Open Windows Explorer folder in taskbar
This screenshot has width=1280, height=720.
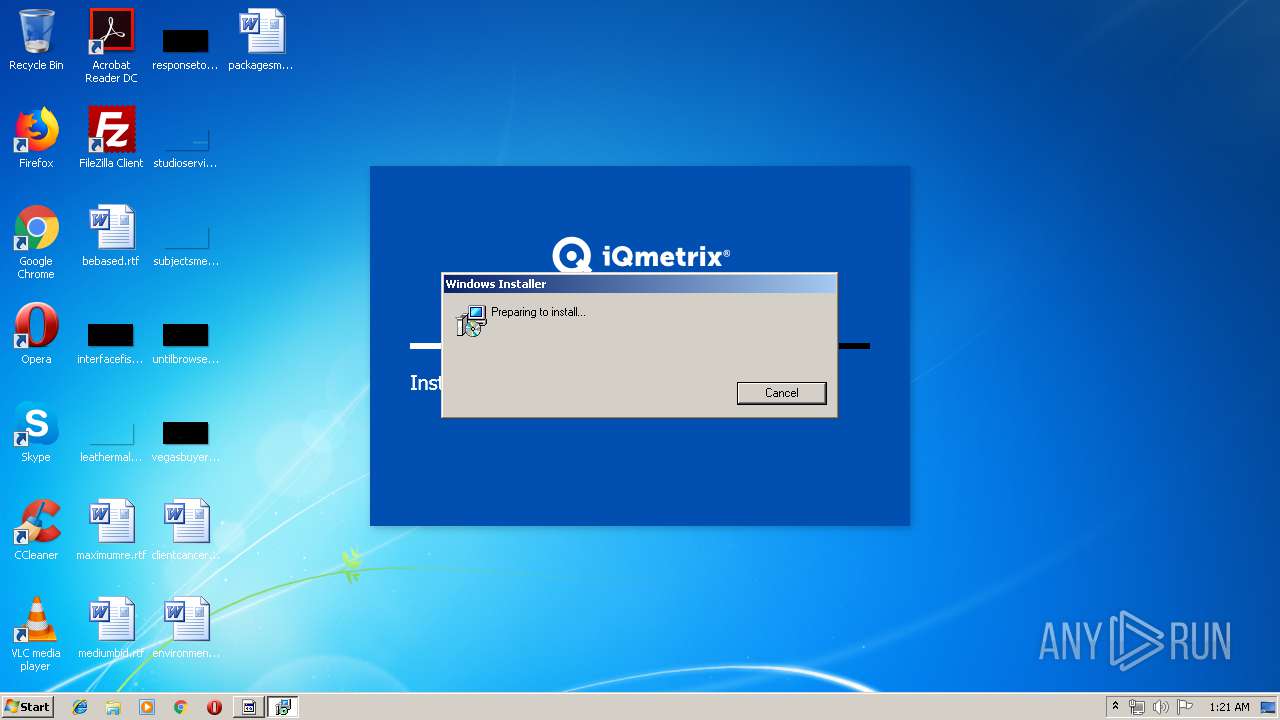point(113,707)
